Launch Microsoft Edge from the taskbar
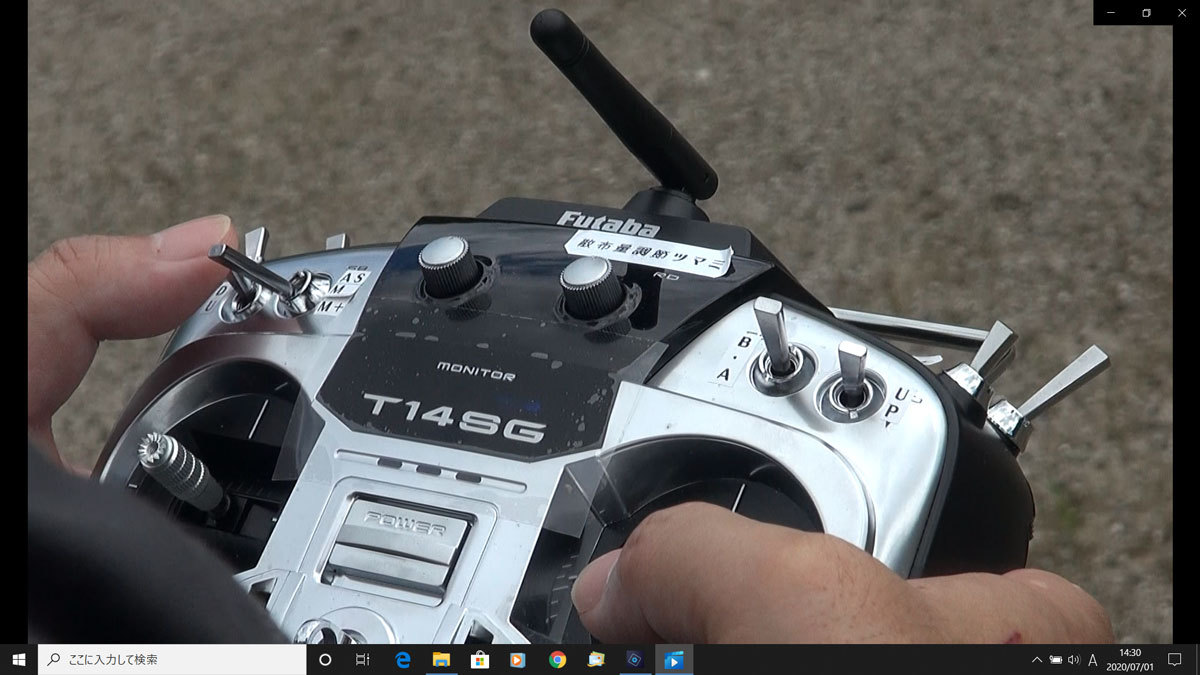This screenshot has width=1200, height=675. click(403, 660)
